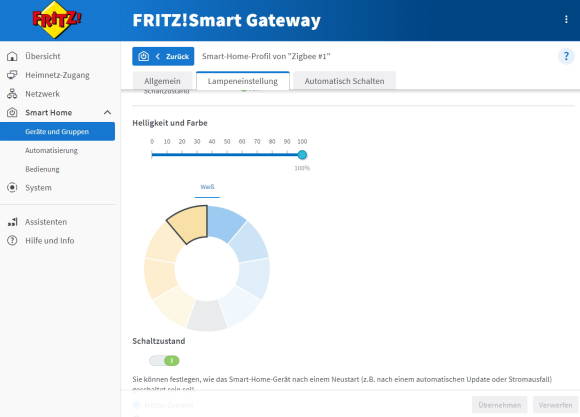Click the Heimnetz-Zugang icon
The height and width of the screenshot is (417, 580).
(12, 75)
